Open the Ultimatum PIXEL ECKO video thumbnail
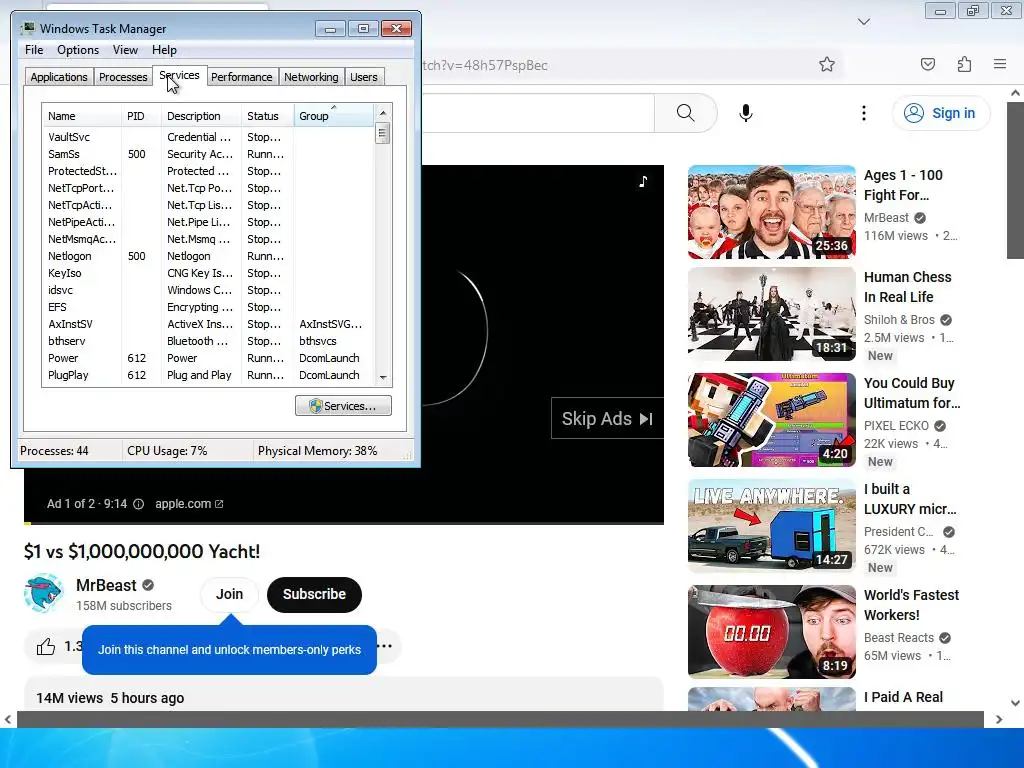This screenshot has width=1024, height=768. coord(771,420)
